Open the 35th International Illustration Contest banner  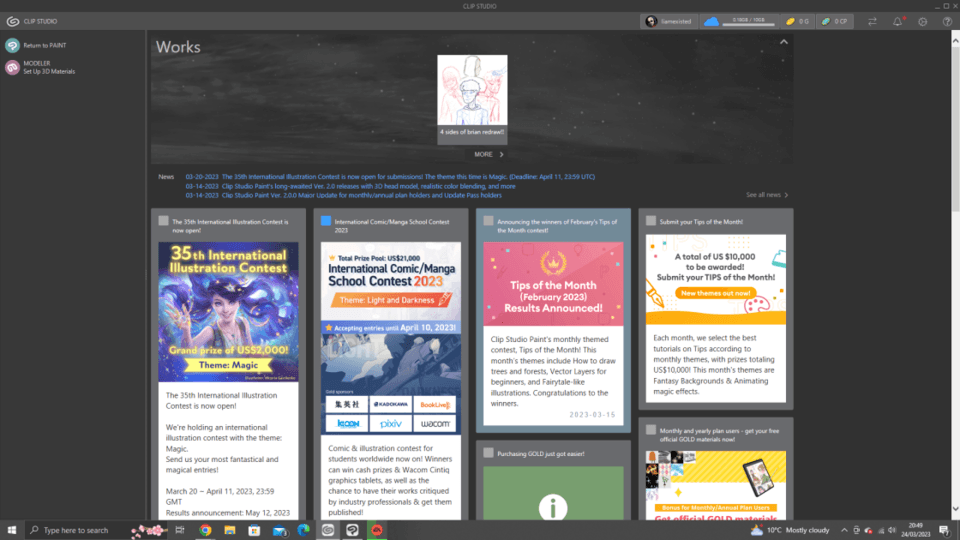coord(228,312)
